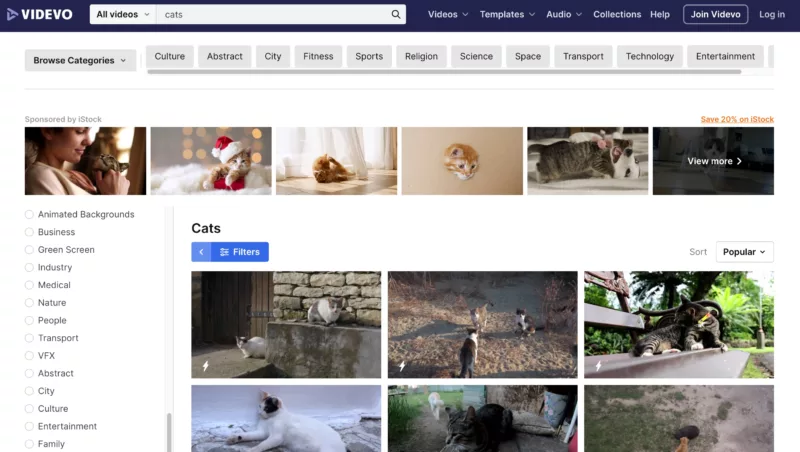
Task: Open the Popular sort dropdown
Action: [744, 252]
